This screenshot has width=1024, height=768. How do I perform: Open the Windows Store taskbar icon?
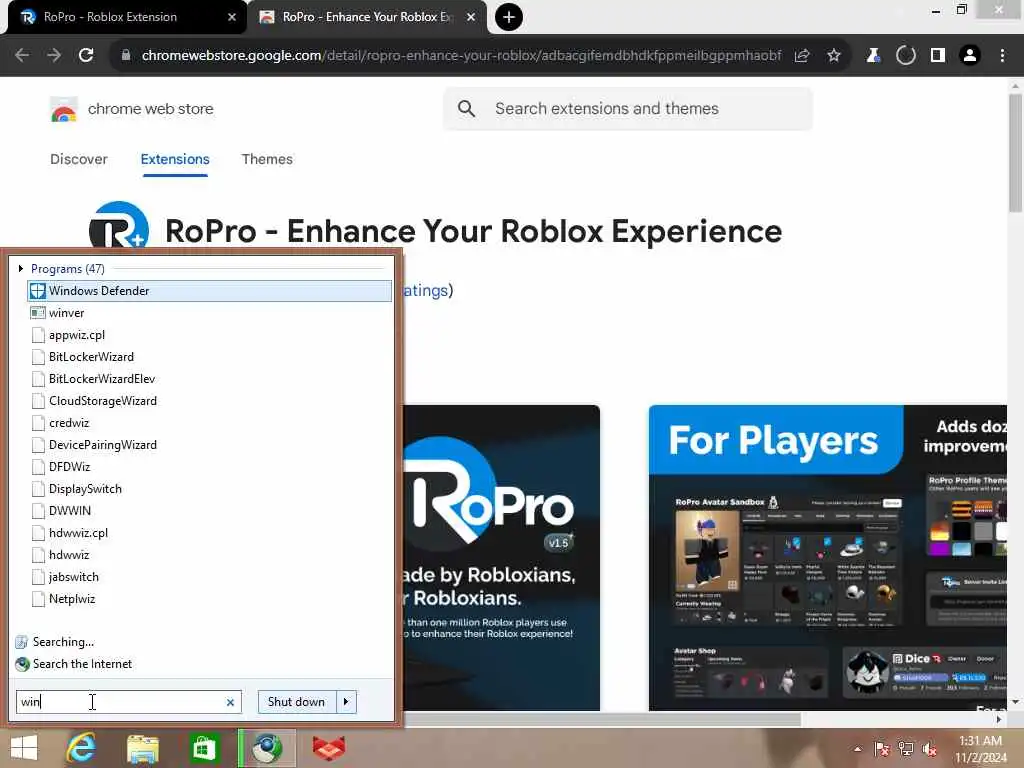click(204, 748)
